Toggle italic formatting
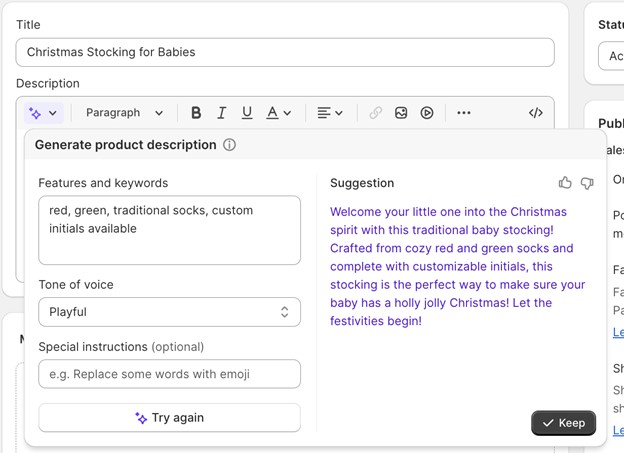This screenshot has width=624, height=453. click(x=221, y=113)
